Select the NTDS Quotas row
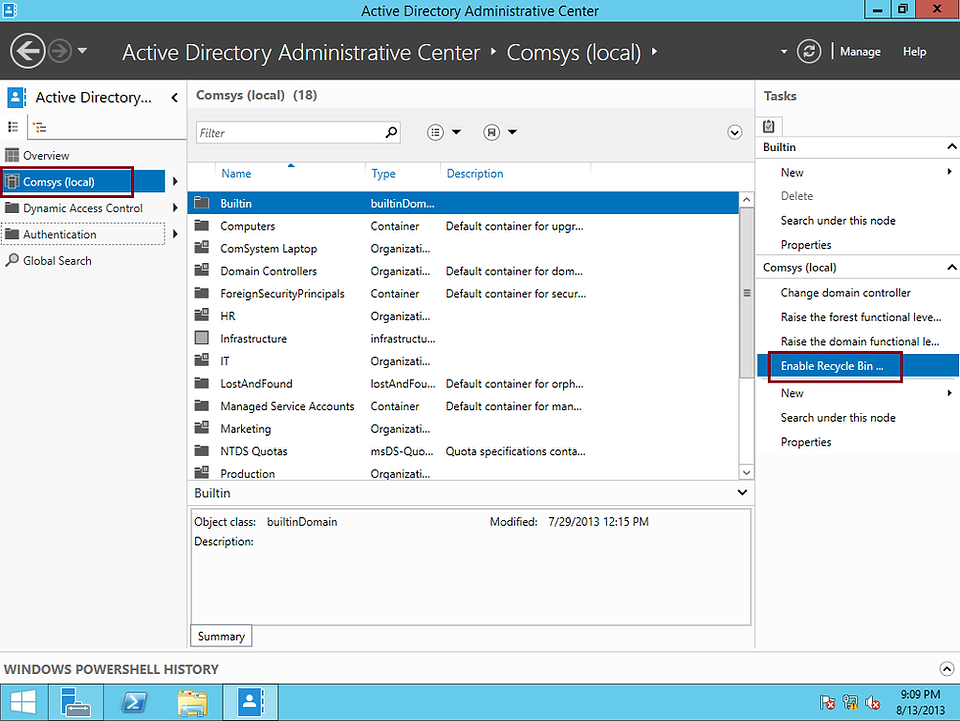Viewport: 960px width, 721px height. pos(463,451)
